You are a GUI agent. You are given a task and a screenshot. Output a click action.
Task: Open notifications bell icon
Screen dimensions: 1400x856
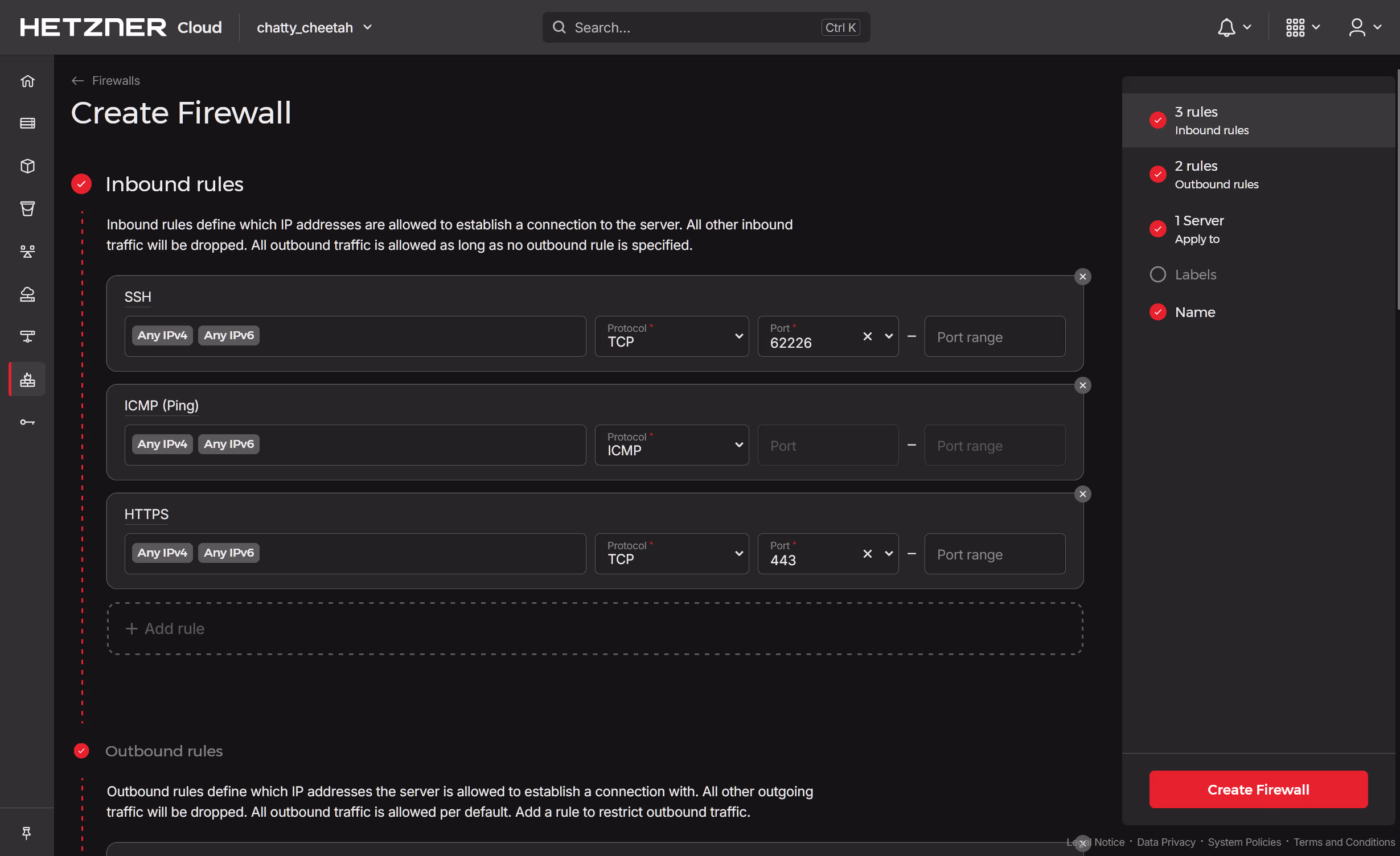coord(1226,27)
